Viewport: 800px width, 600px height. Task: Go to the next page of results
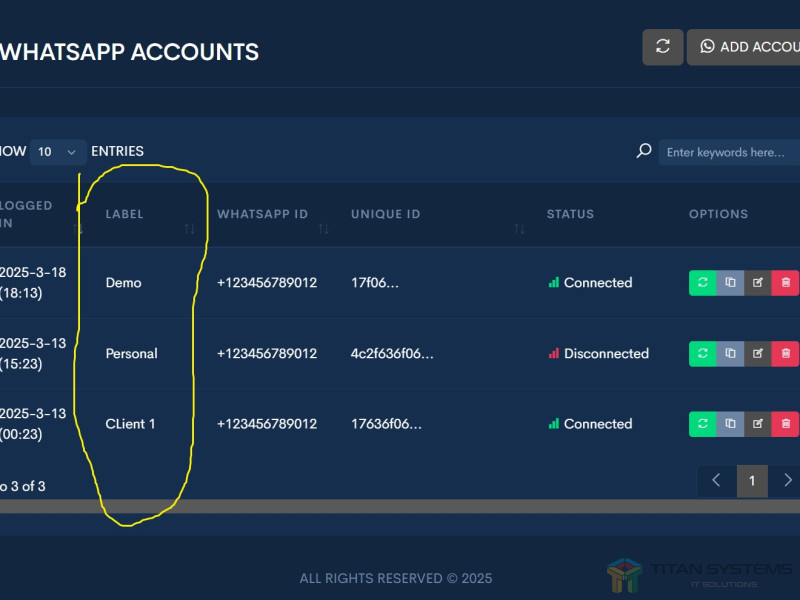[787, 481]
